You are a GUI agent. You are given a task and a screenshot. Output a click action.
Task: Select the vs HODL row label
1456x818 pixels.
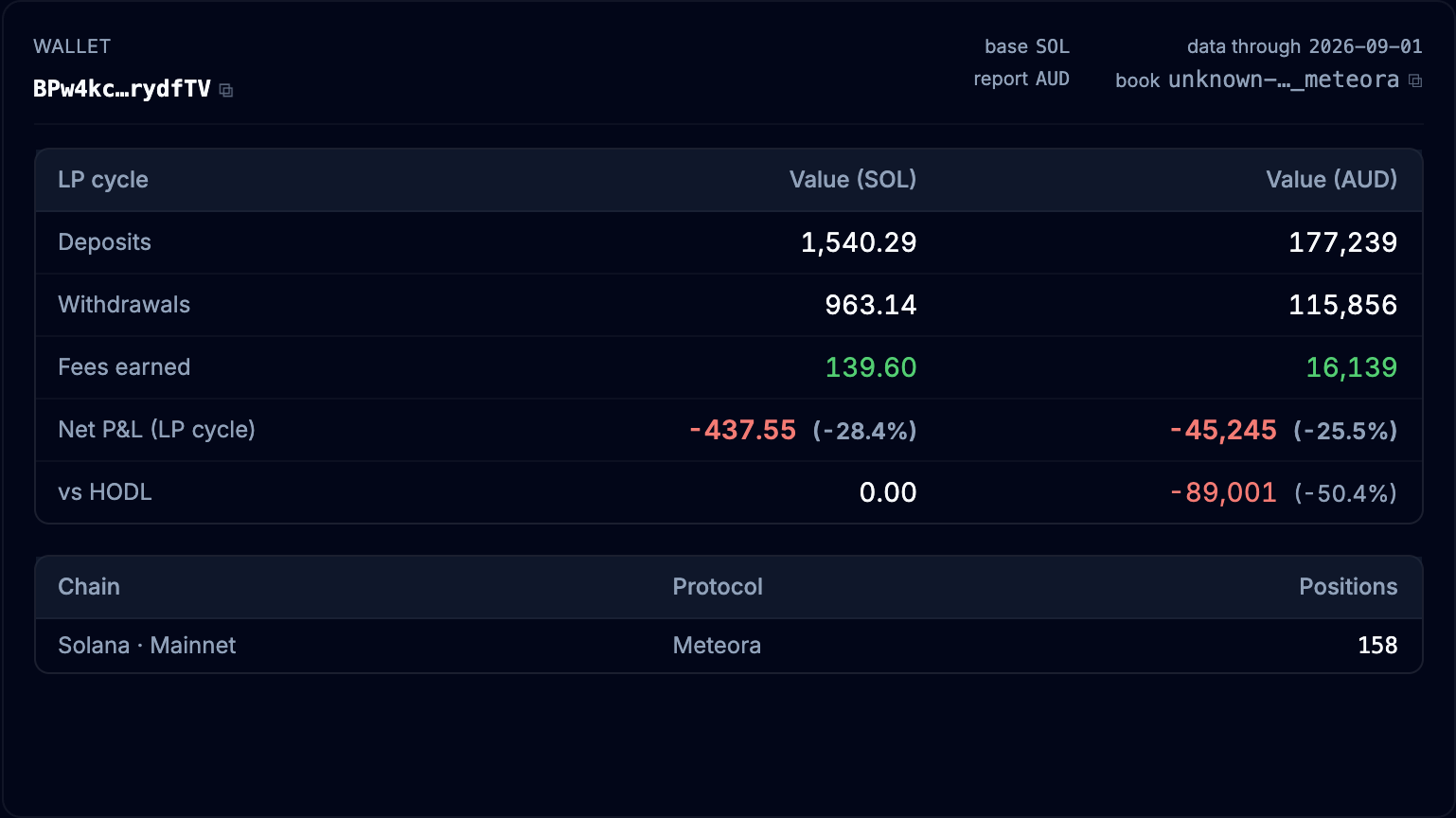tap(105, 492)
